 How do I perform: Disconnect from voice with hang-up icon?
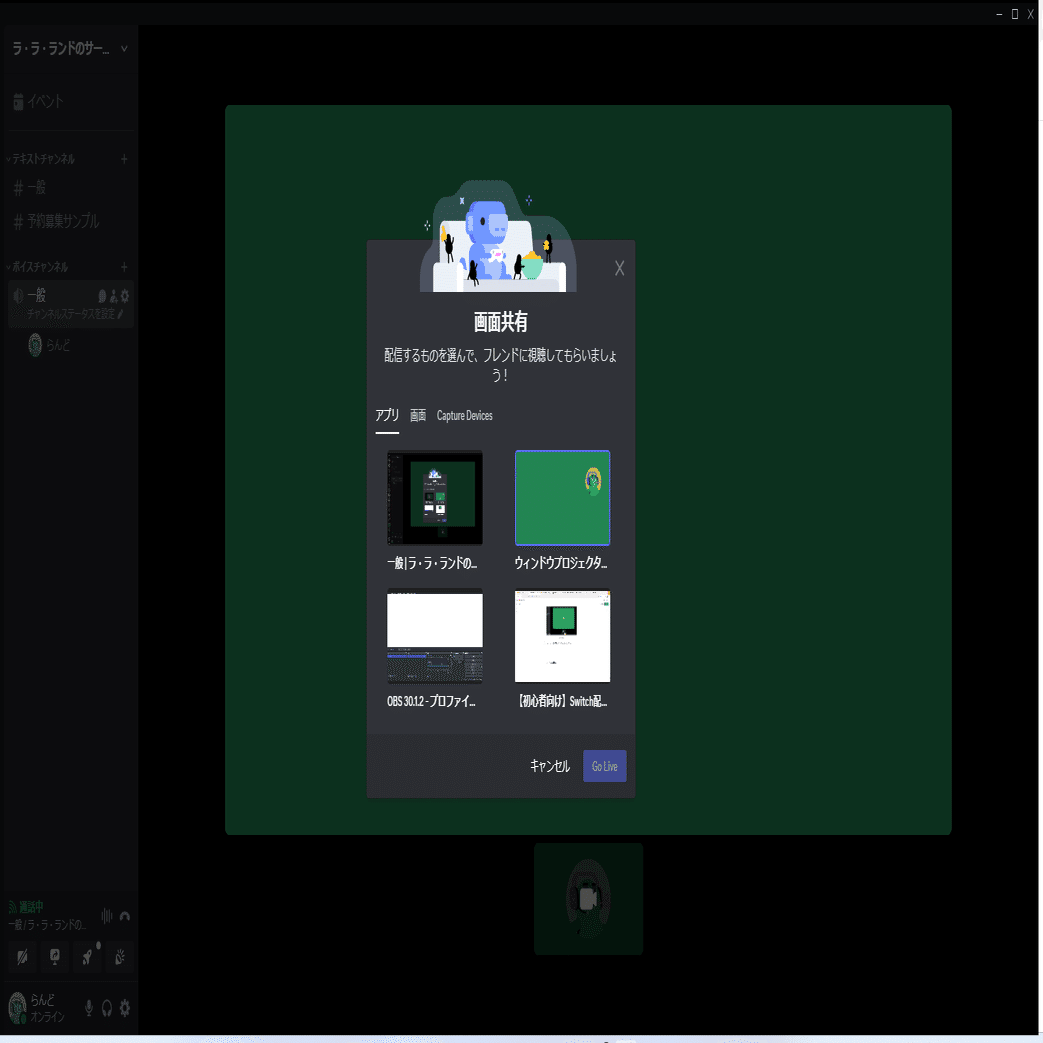125,916
